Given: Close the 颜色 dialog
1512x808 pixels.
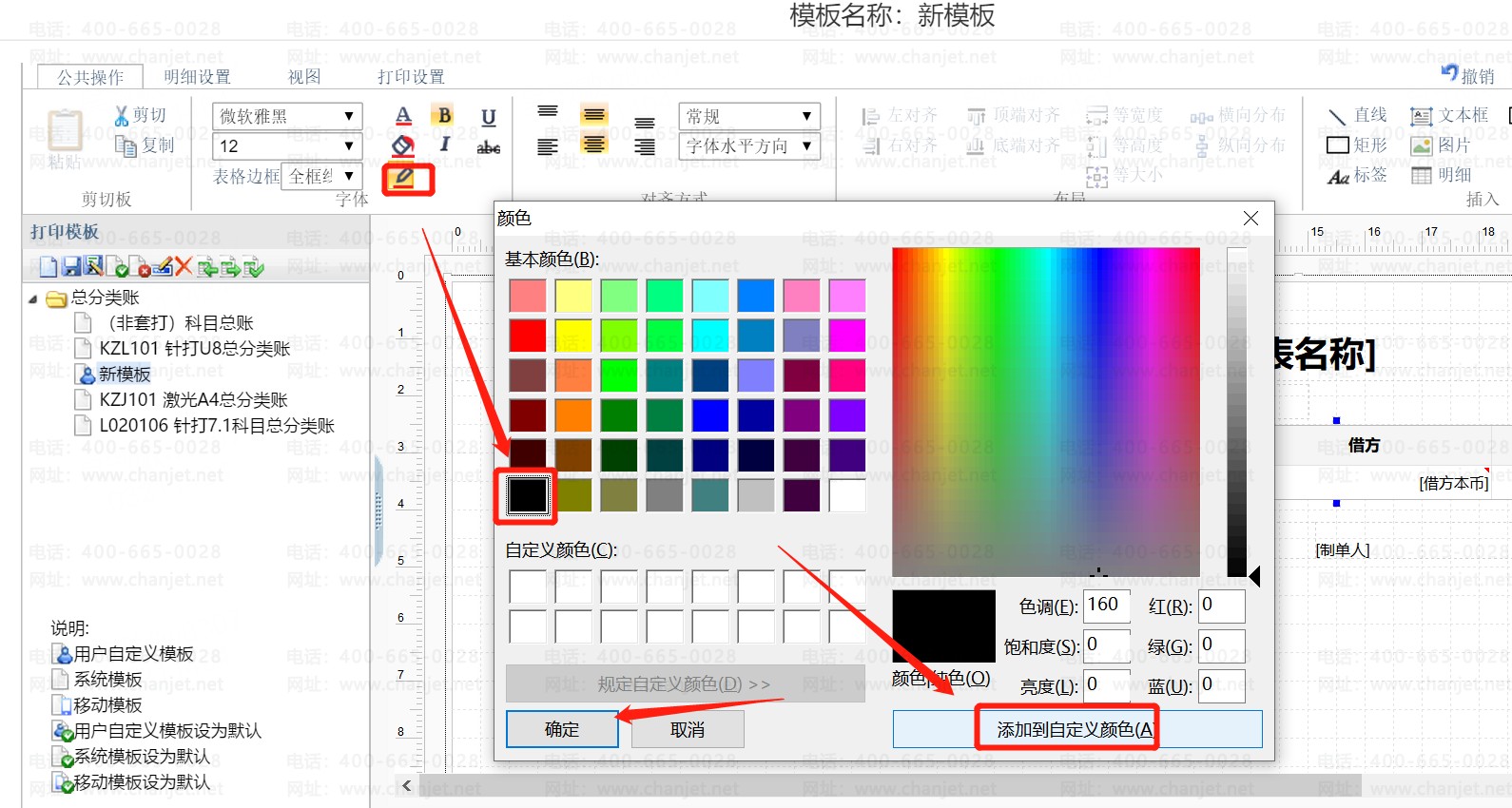Looking at the screenshot, I should pos(1250,218).
